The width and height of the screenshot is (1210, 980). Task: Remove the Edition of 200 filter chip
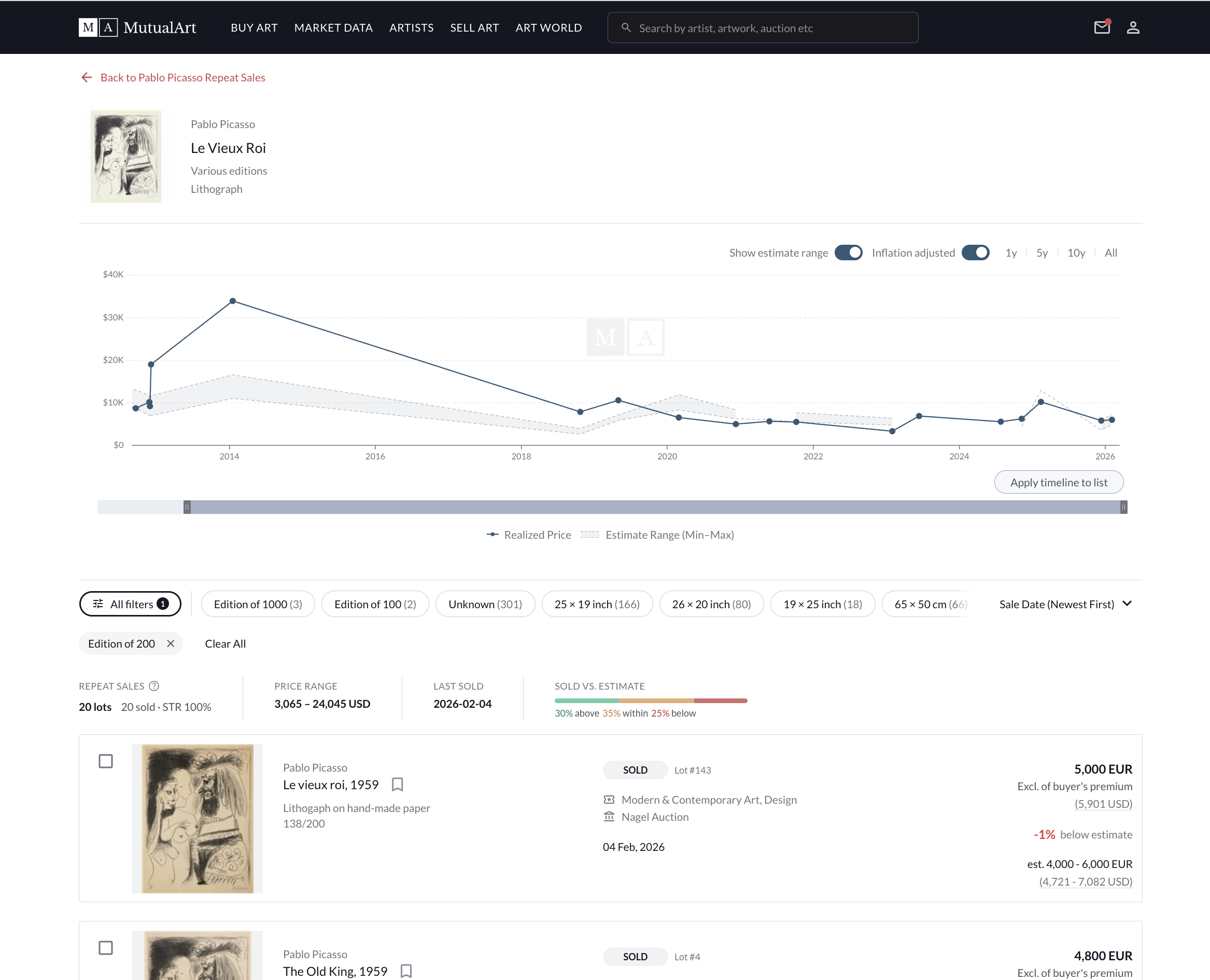point(171,643)
